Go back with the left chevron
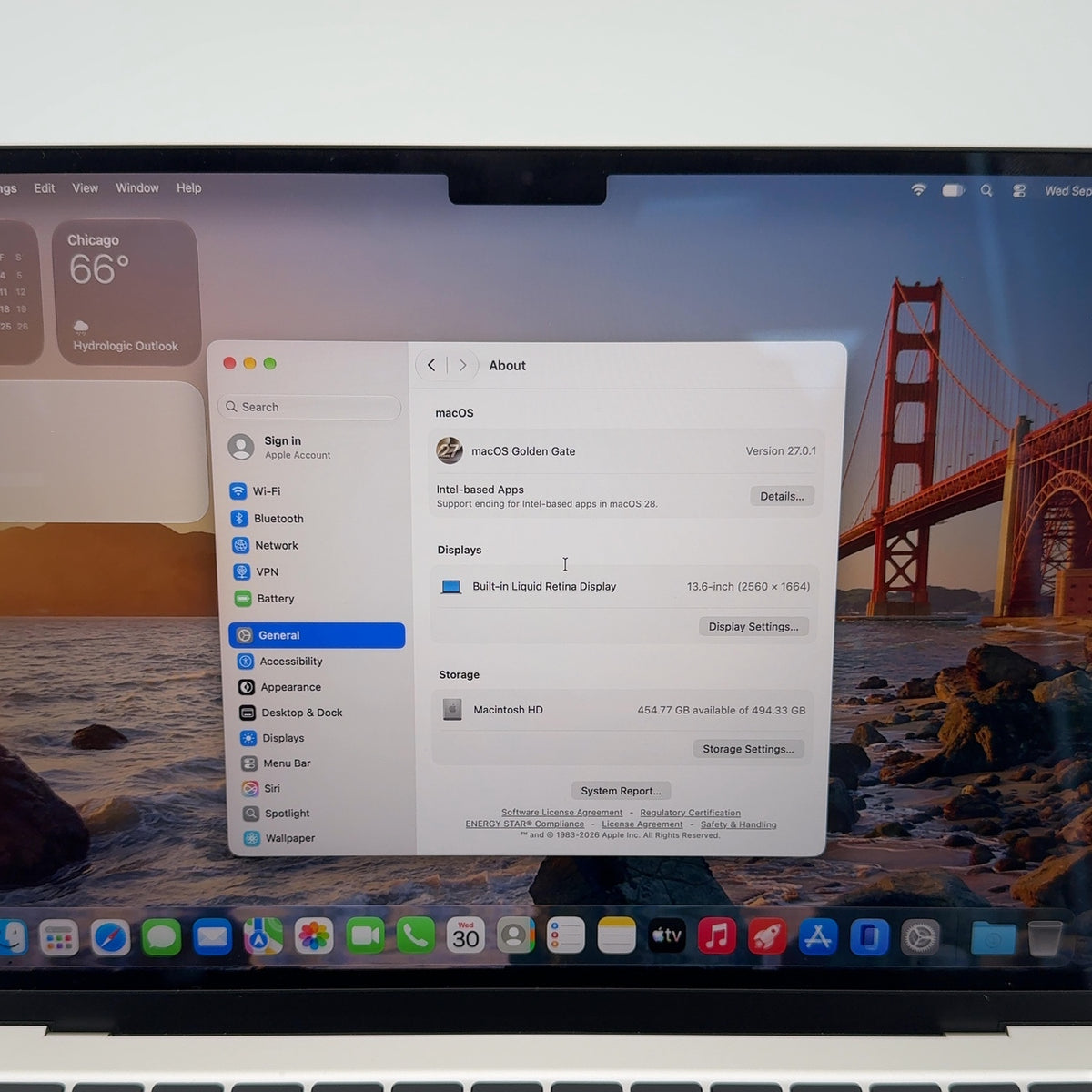Image resolution: width=1092 pixels, height=1092 pixels. (431, 365)
